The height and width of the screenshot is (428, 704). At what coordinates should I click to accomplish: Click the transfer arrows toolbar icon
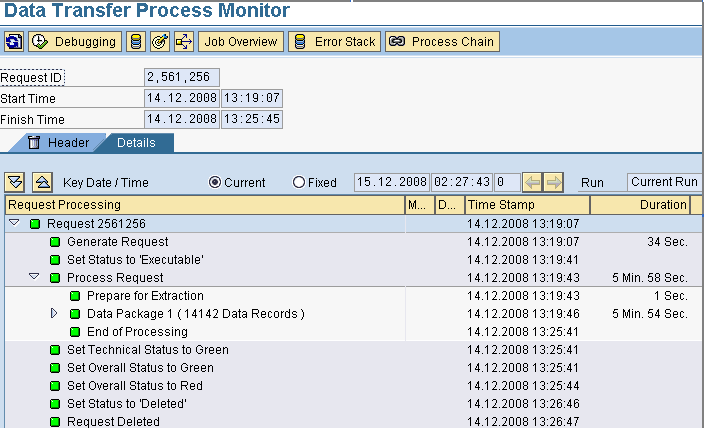(184, 42)
